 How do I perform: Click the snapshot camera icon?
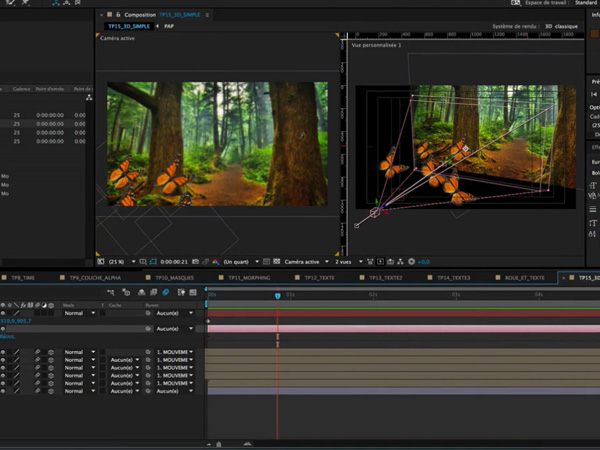(x=196, y=262)
